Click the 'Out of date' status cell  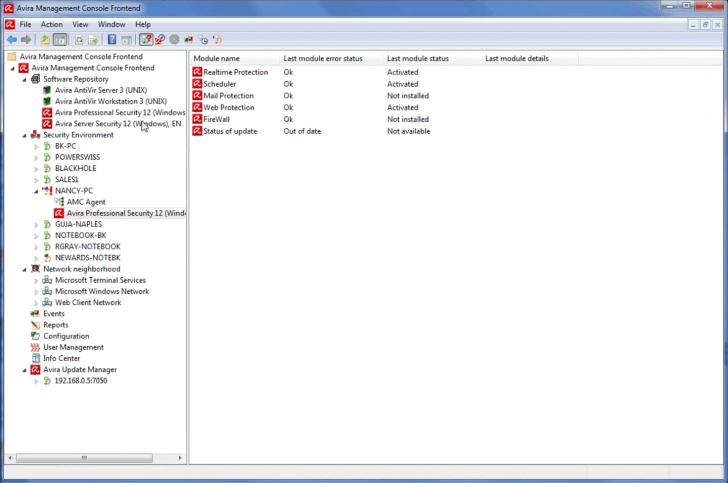pos(302,131)
